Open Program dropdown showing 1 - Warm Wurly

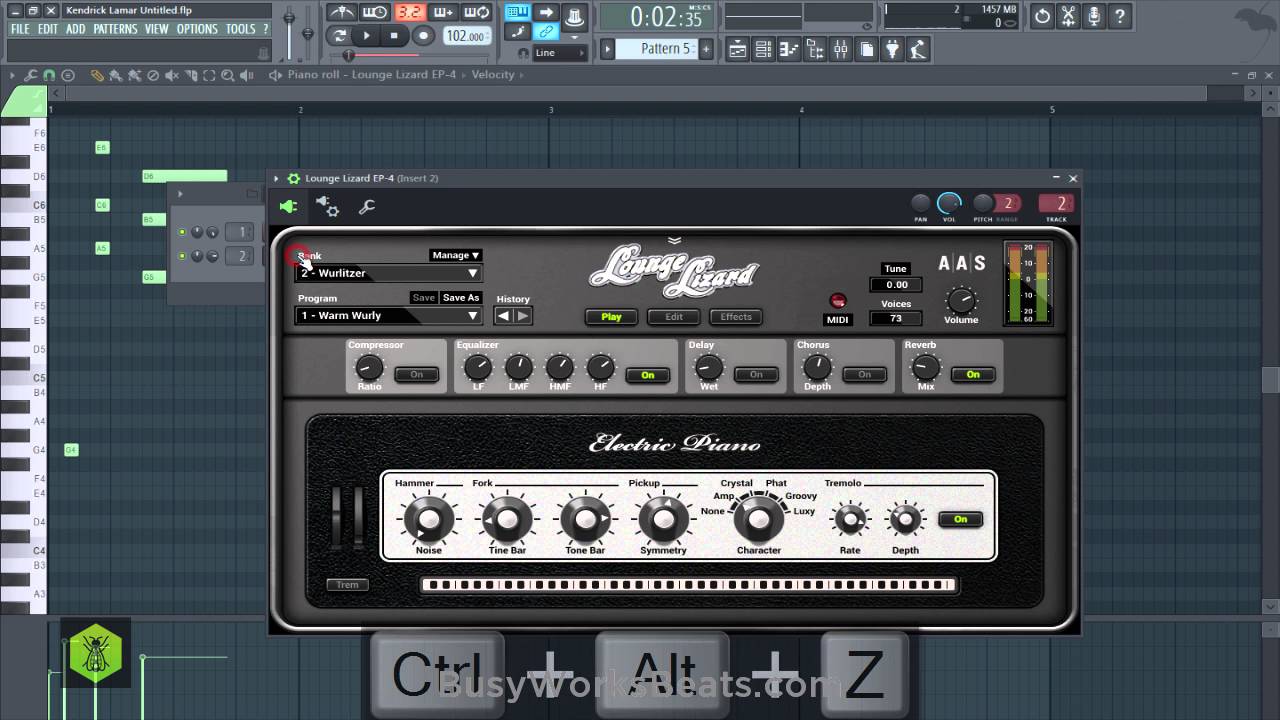(389, 315)
